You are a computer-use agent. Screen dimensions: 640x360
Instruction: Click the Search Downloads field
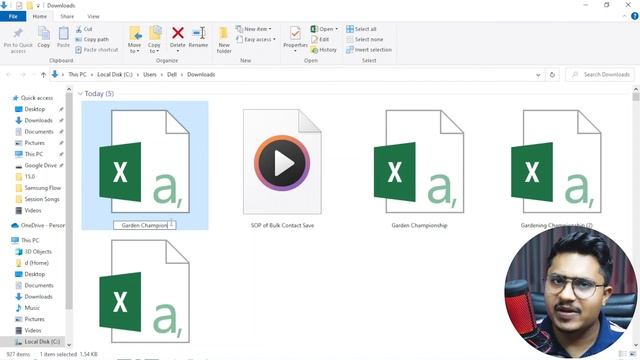tap(600, 74)
